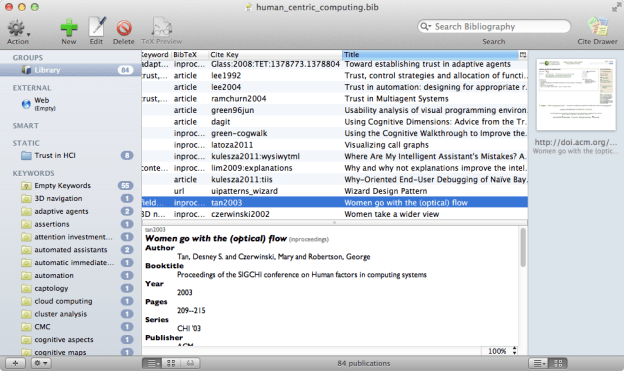Open the attached paper thumbnail

point(576,94)
